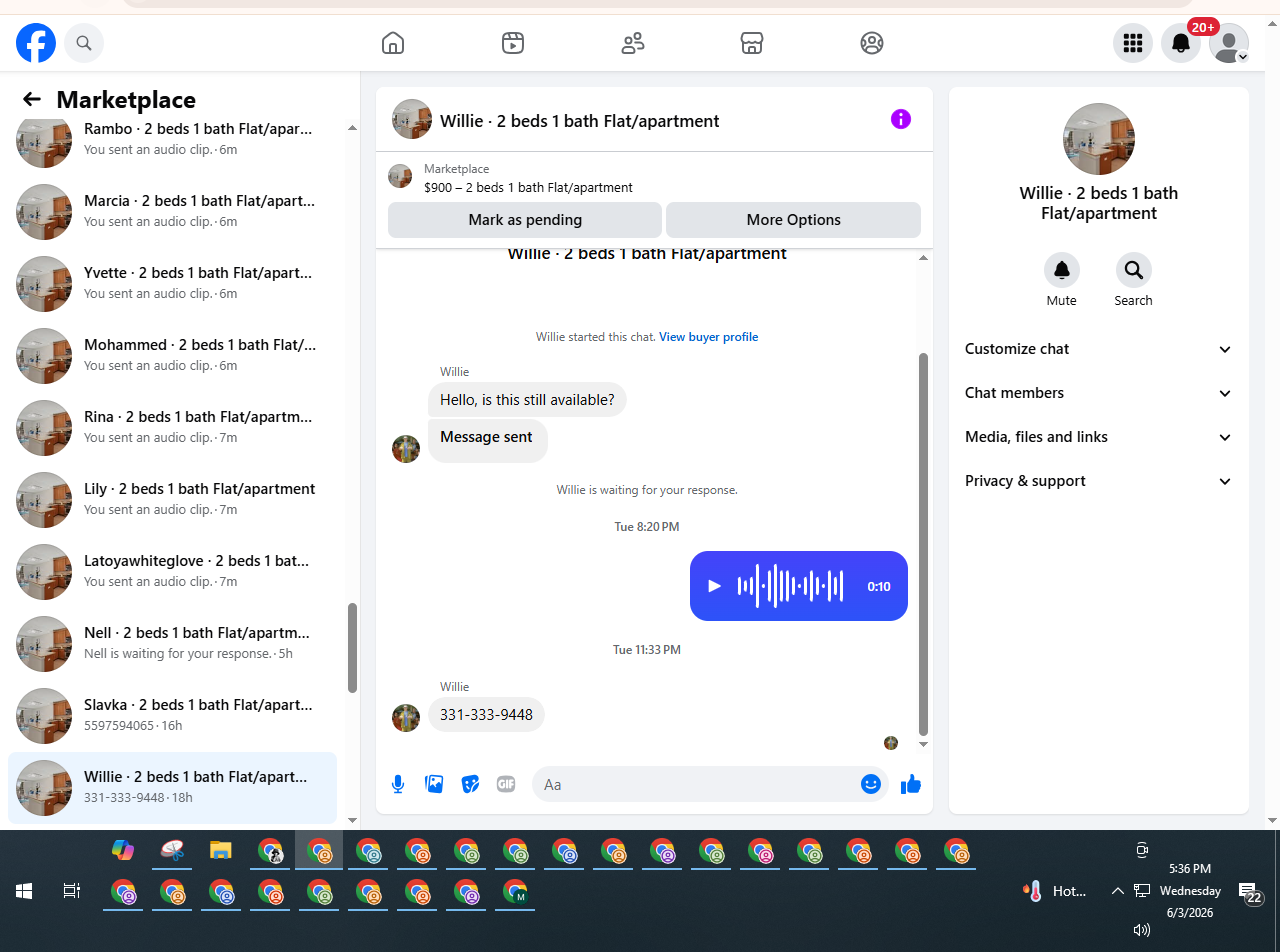Screen dimensions: 1280x952
Task: Open the Groups tab in top navigation
Action: coord(872,43)
